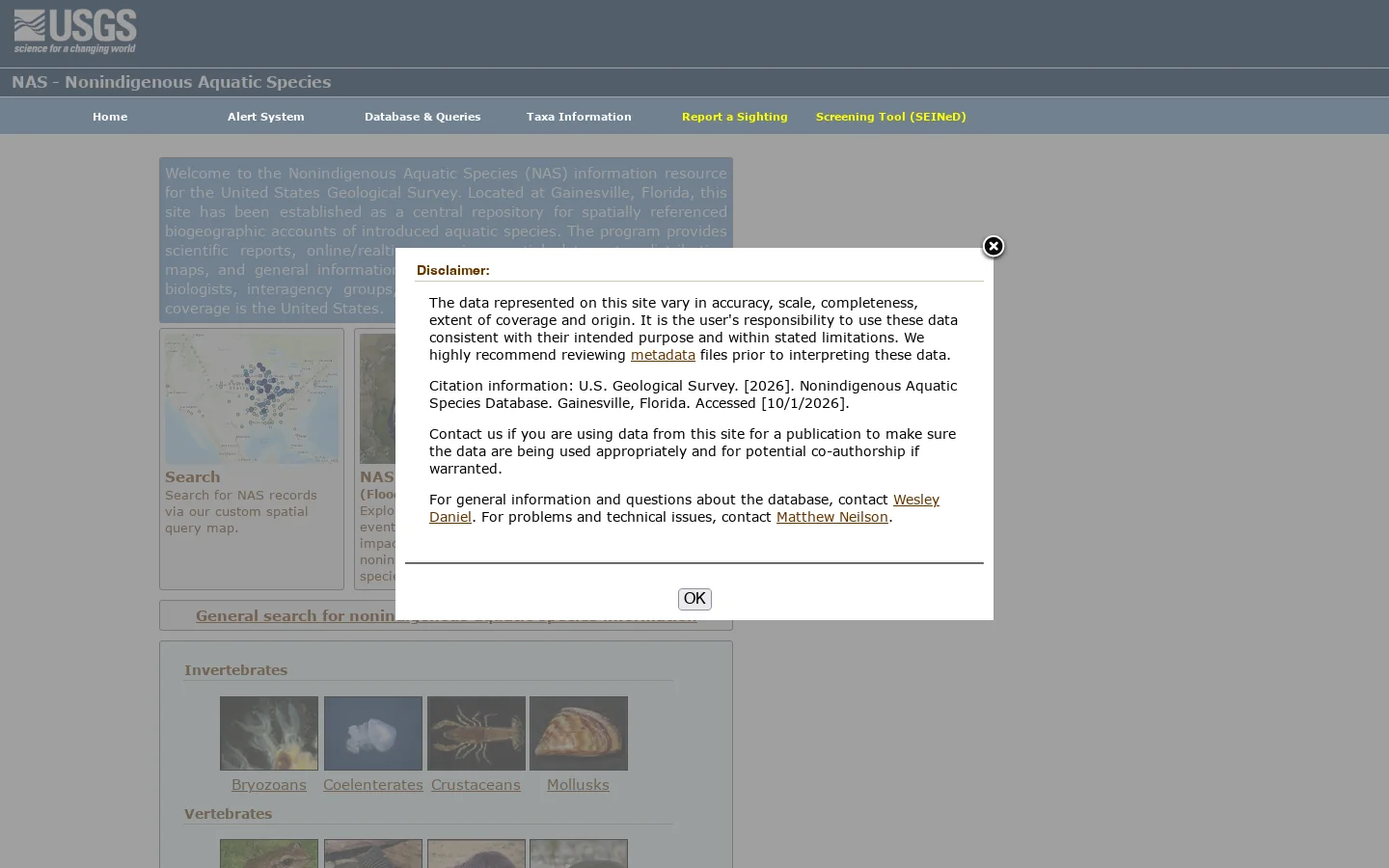Click the Bryozoans photo
The image size is (1389, 868).
(x=269, y=733)
